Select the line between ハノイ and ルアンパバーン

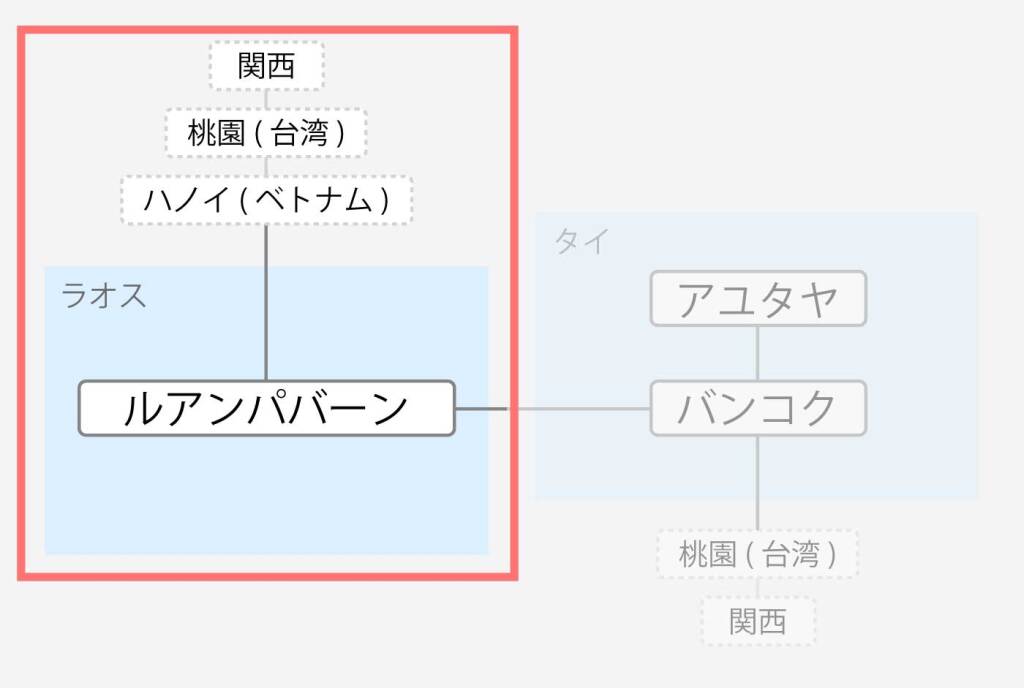(x=266, y=303)
